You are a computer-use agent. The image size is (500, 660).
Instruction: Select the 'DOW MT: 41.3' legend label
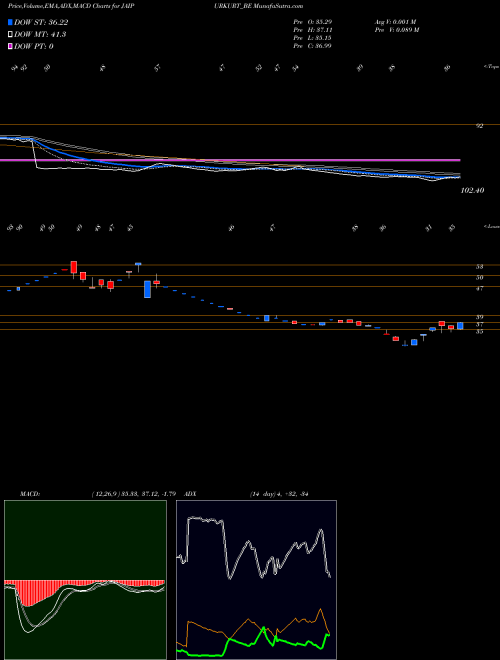coord(40,35)
